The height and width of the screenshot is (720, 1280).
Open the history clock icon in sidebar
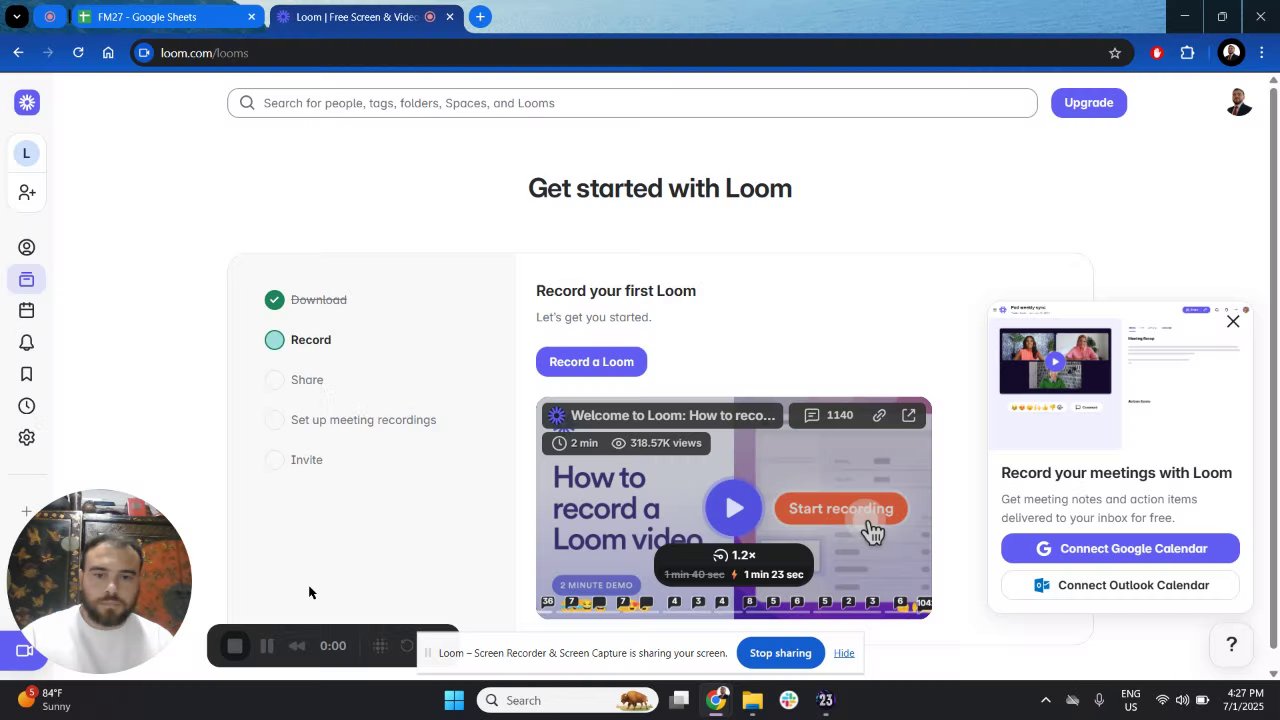[x=27, y=406]
